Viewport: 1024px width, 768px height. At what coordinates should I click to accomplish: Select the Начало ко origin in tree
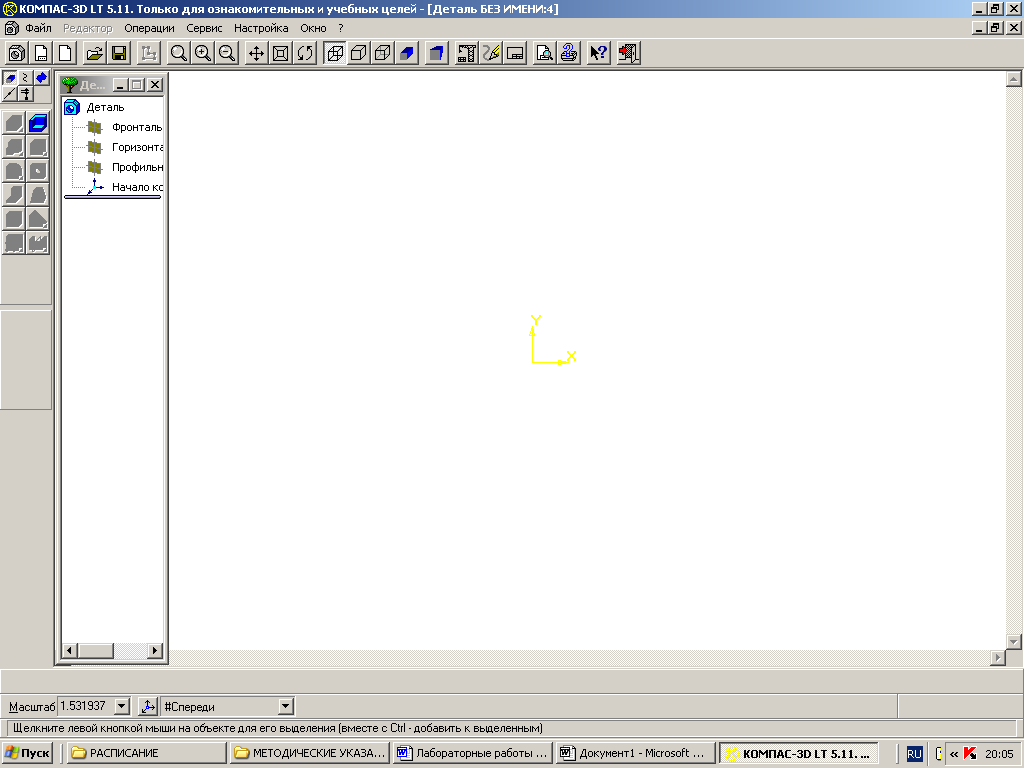click(137, 187)
